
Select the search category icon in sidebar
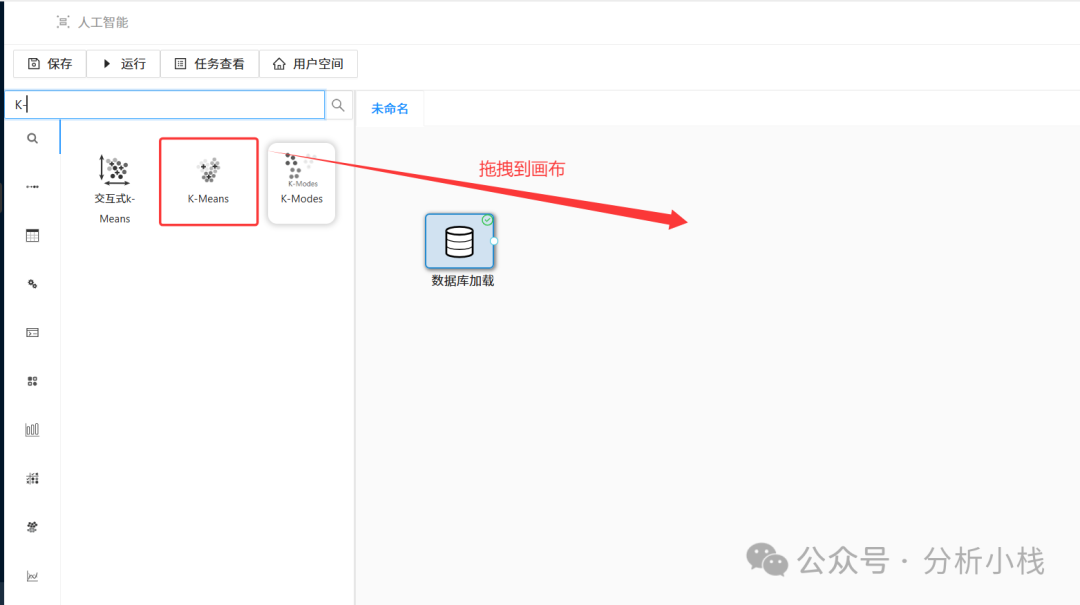point(32,139)
